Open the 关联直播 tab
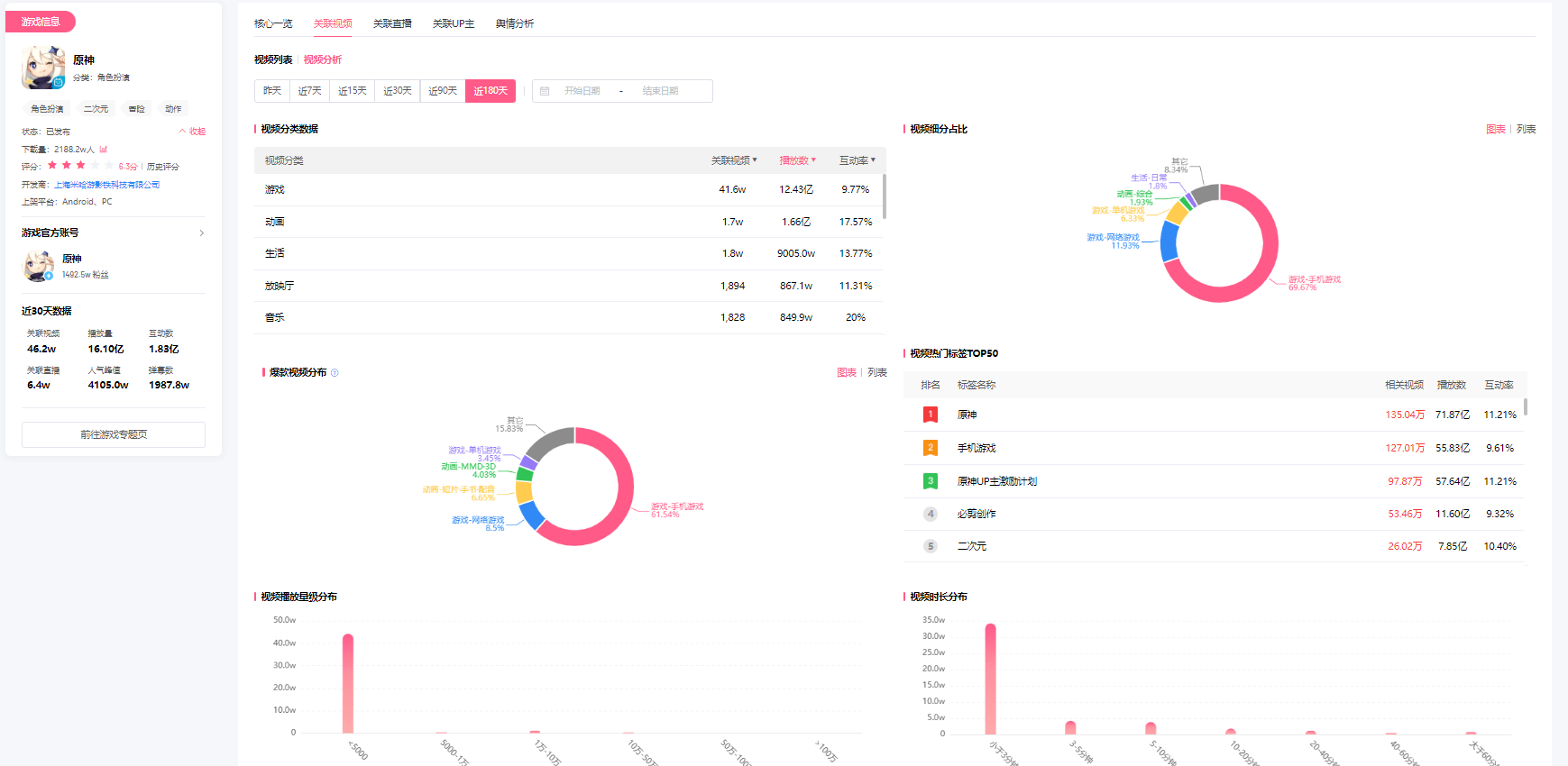Screen dimensions: 1568x766 coord(392,23)
